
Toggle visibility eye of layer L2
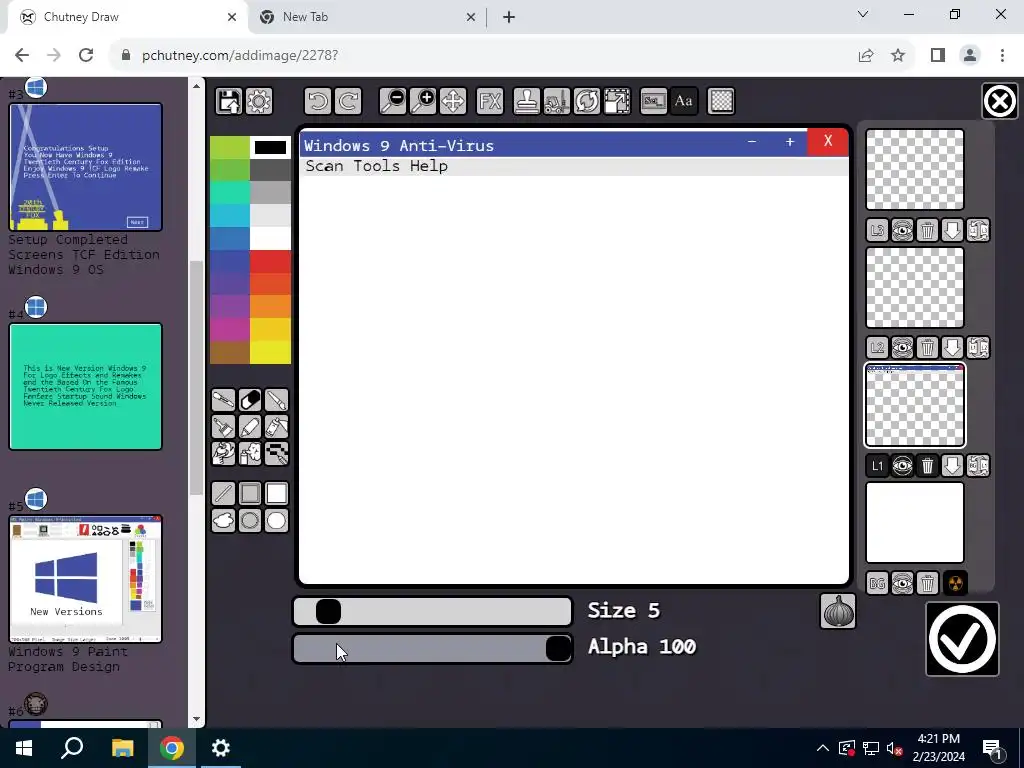click(903, 347)
